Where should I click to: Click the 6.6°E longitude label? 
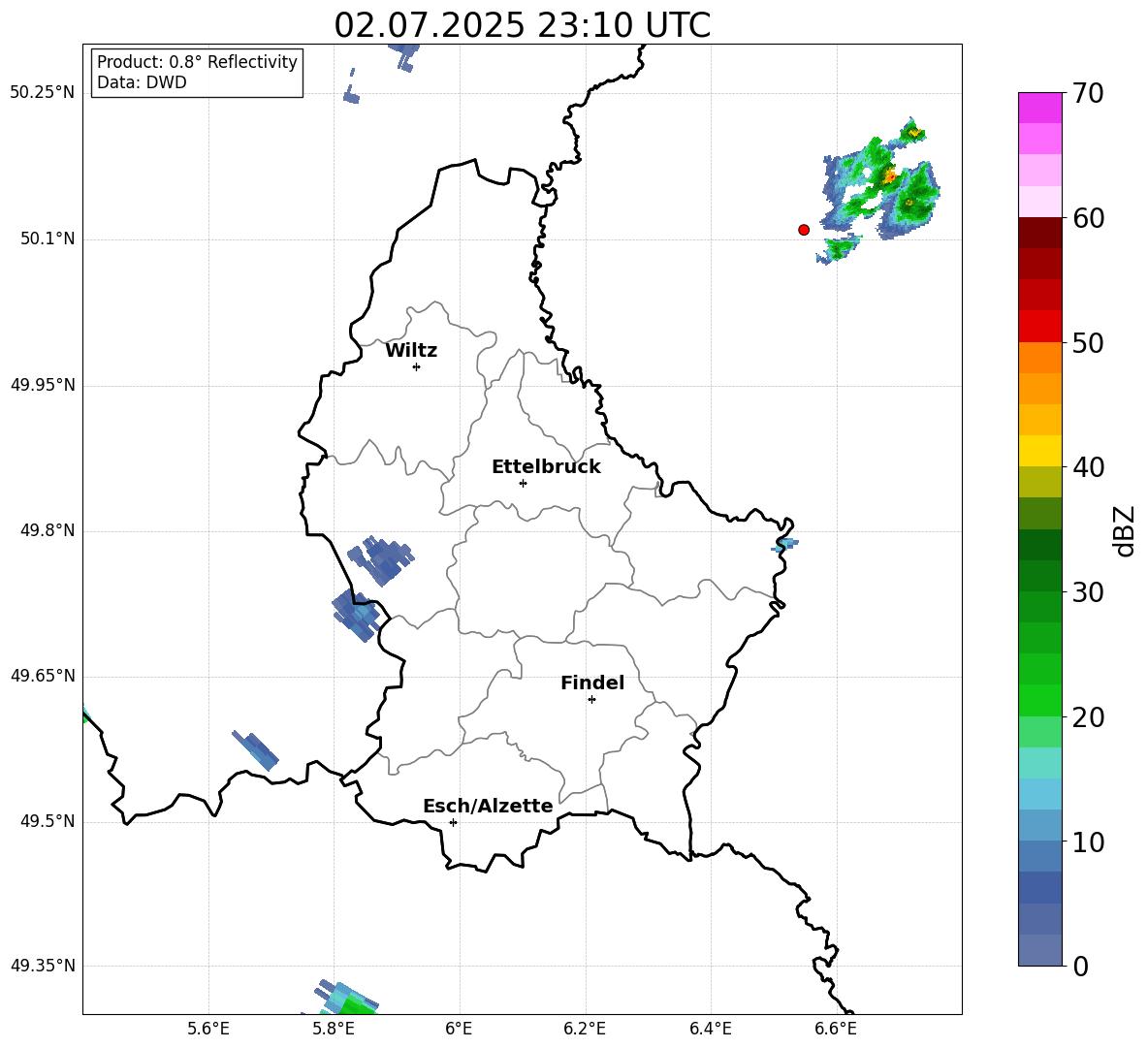(x=836, y=1029)
